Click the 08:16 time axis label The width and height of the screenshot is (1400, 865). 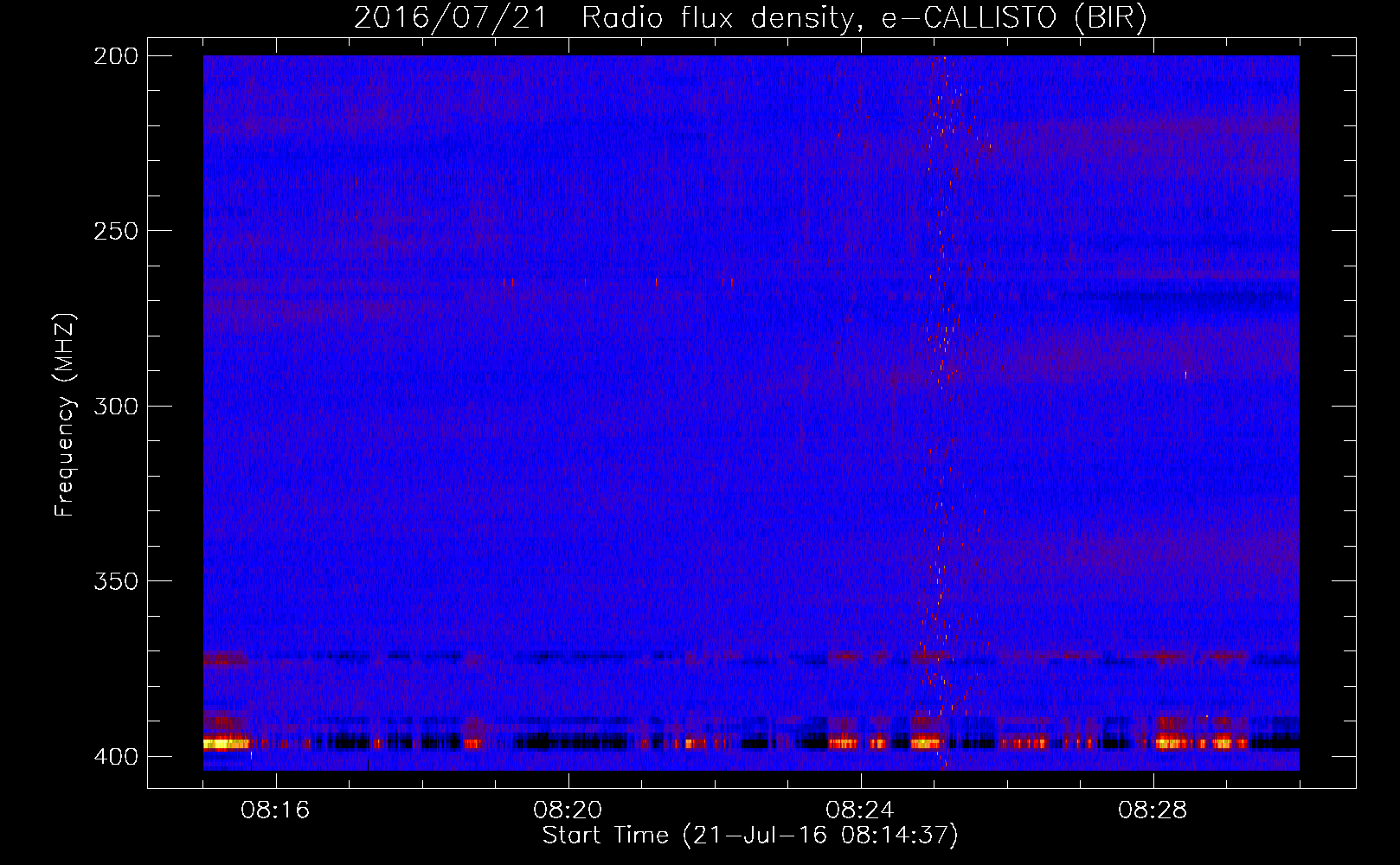(275, 811)
